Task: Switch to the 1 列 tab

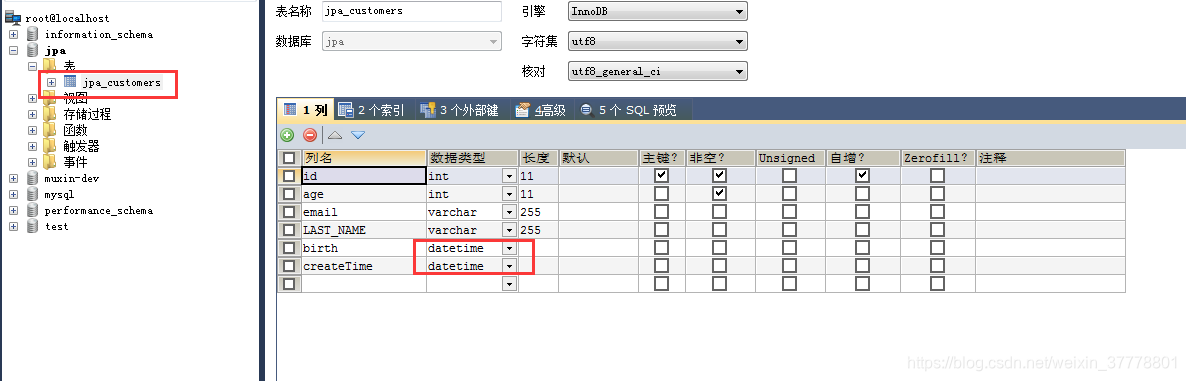Action: pos(306,110)
